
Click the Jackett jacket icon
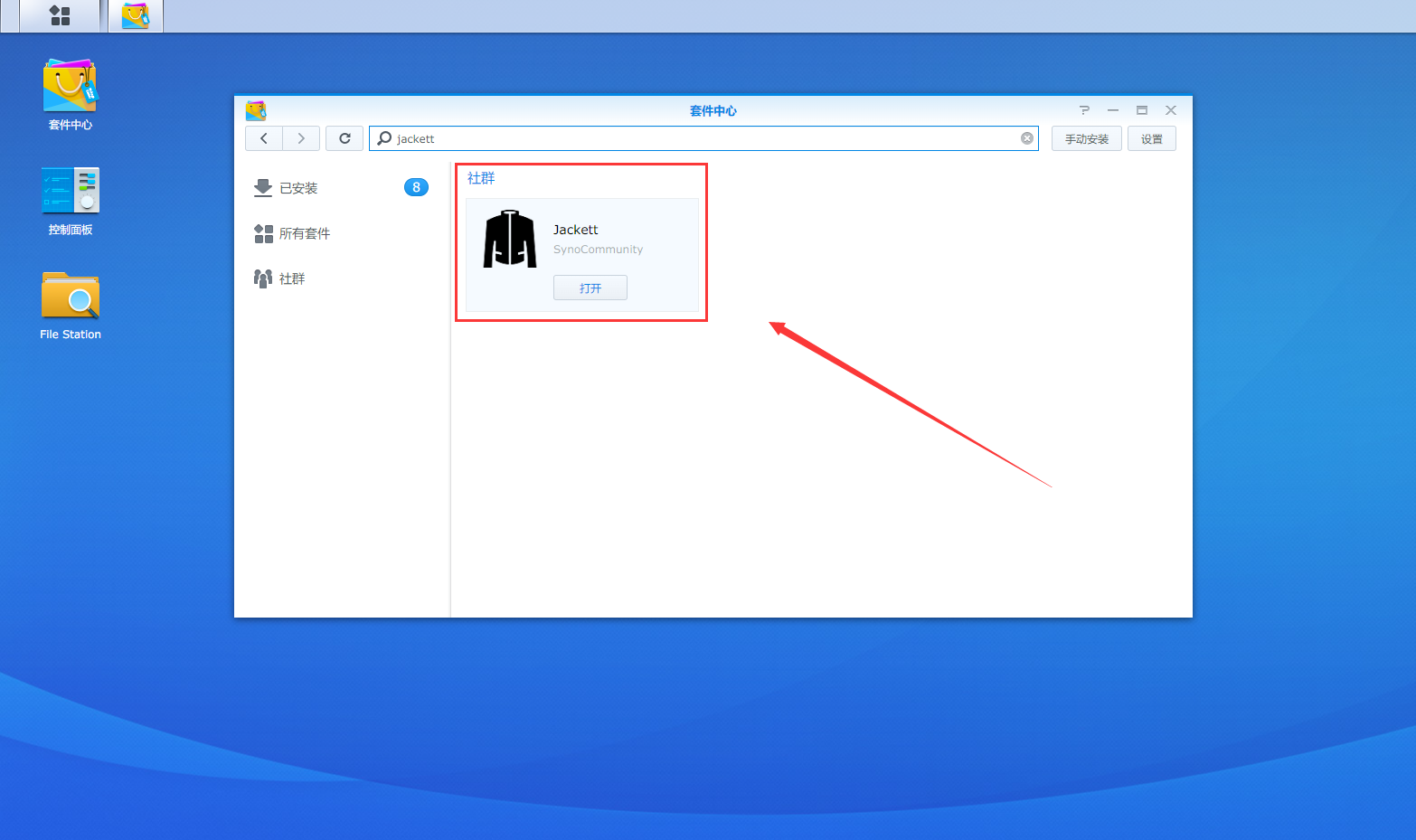click(x=510, y=239)
